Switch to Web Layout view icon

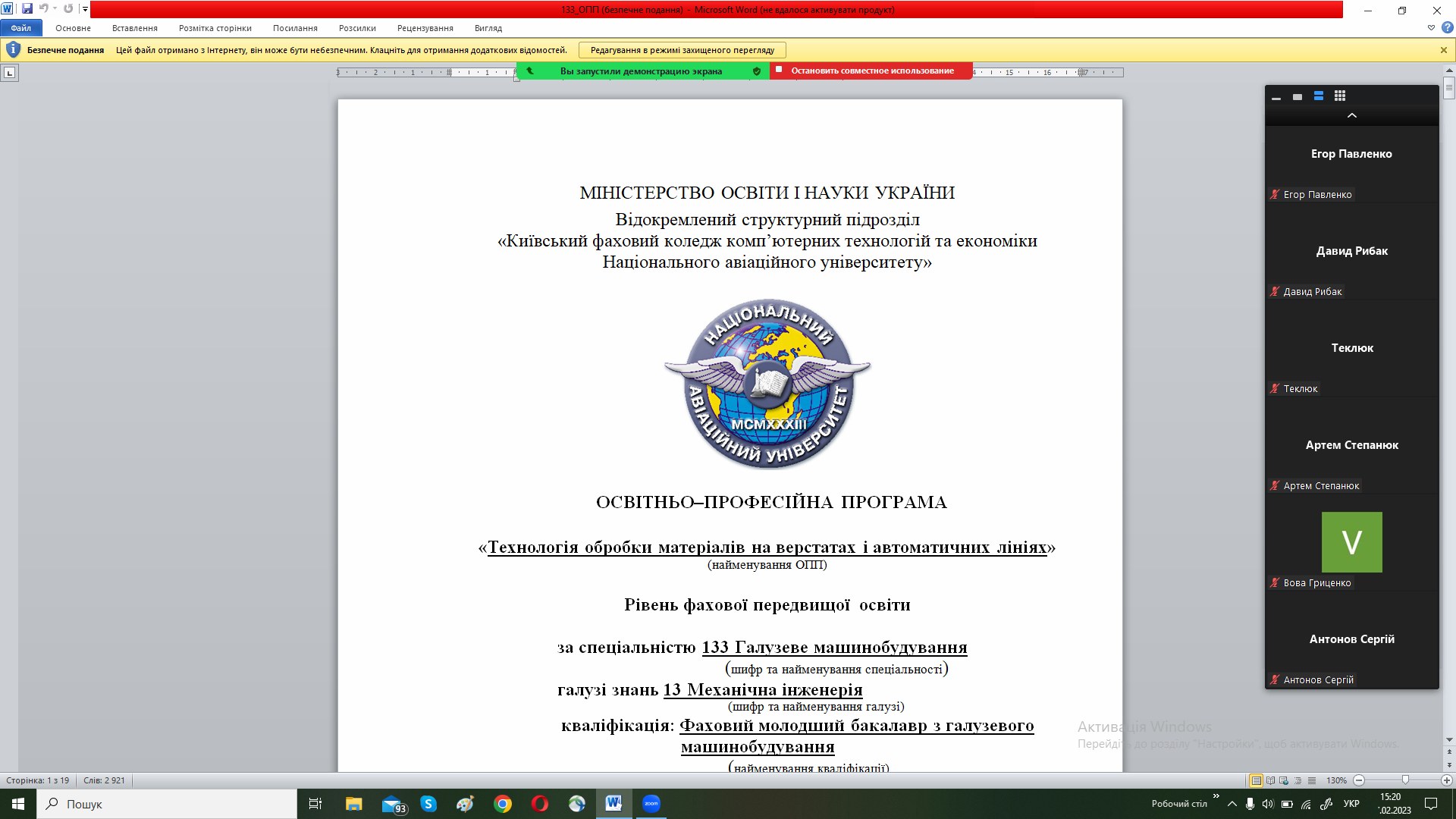point(1284,780)
